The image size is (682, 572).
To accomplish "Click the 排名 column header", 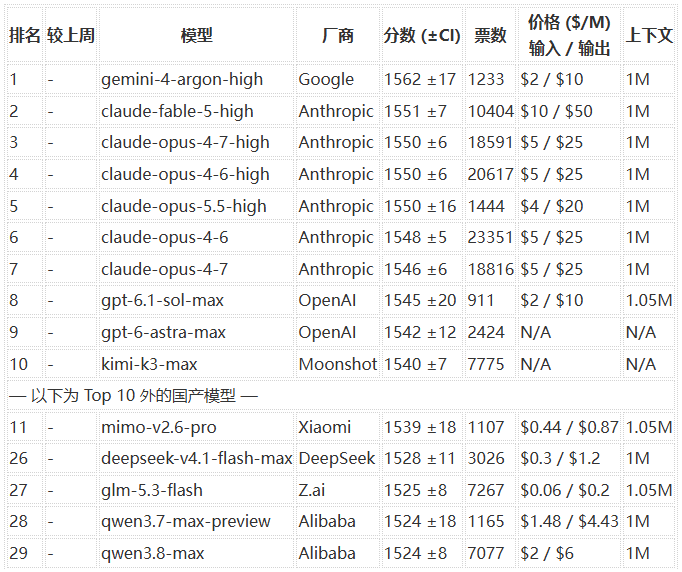I will (x=25, y=35).
